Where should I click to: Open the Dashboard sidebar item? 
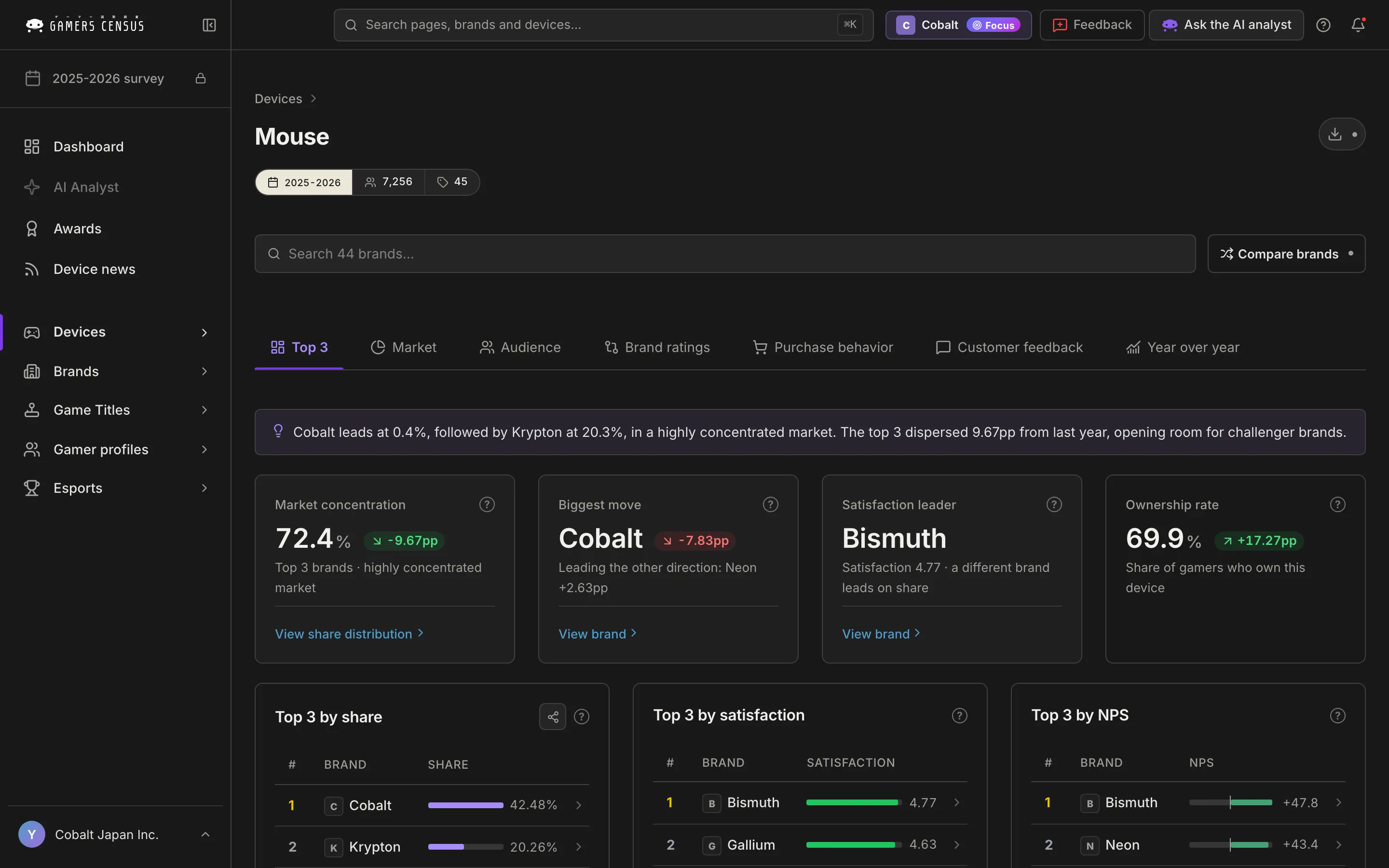click(x=115, y=147)
